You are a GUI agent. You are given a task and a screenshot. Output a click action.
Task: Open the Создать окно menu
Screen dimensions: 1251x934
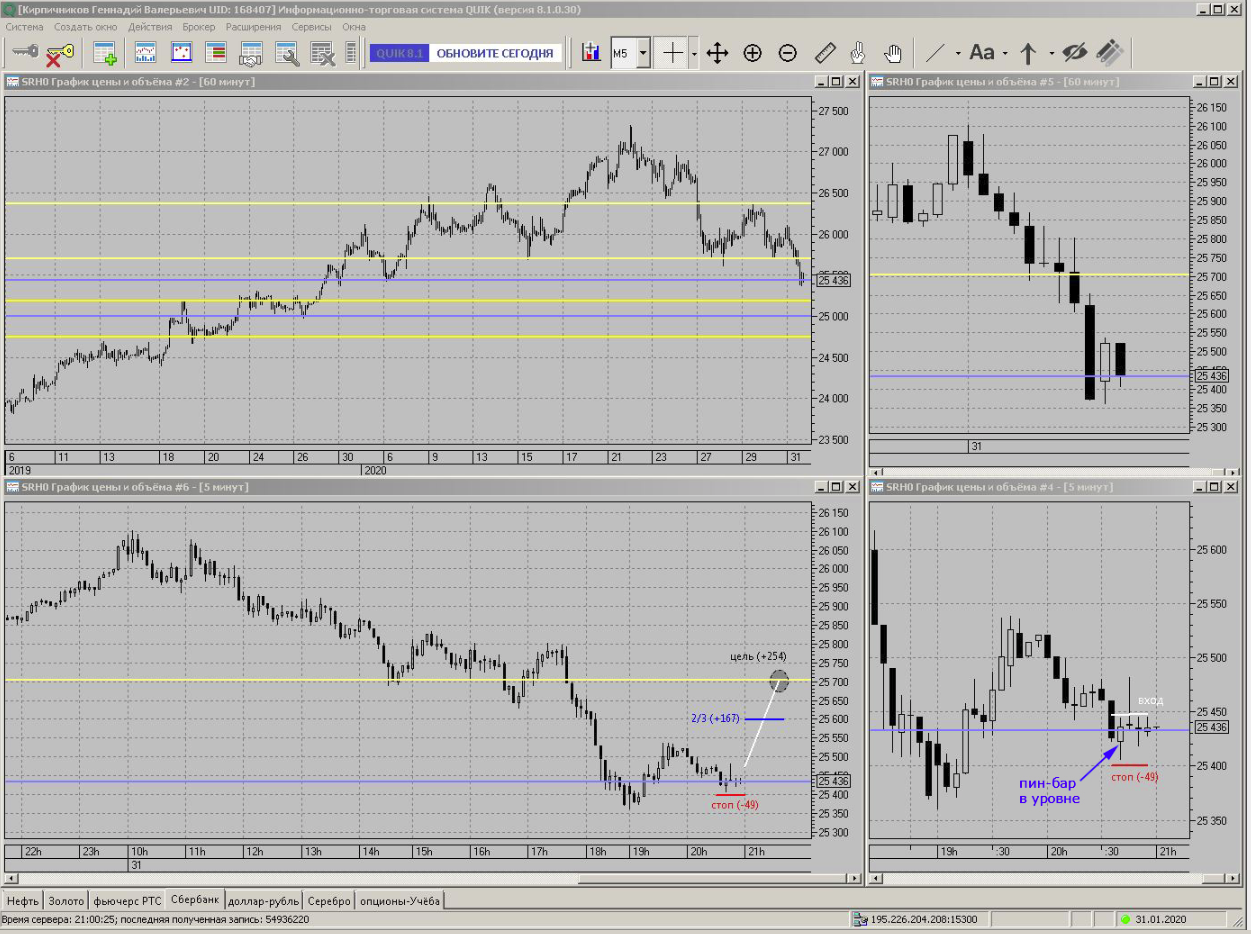[x=86, y=27]
